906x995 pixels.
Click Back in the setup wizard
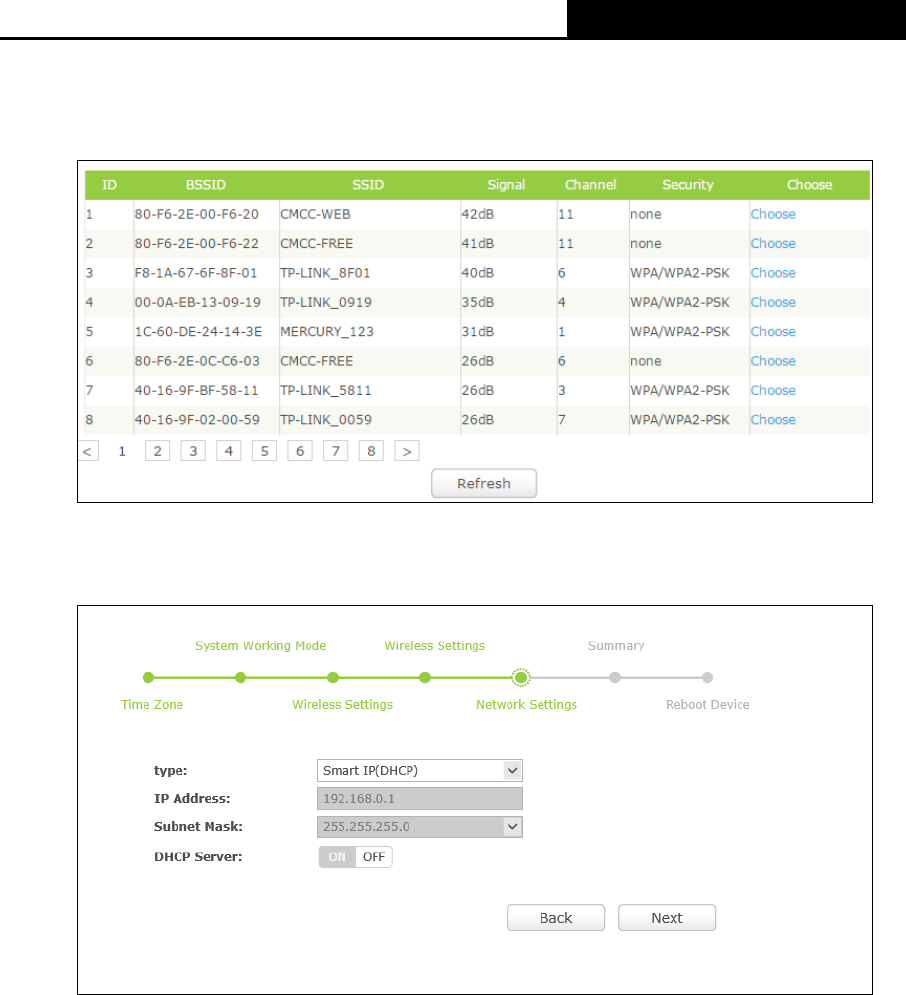(556, 918)
